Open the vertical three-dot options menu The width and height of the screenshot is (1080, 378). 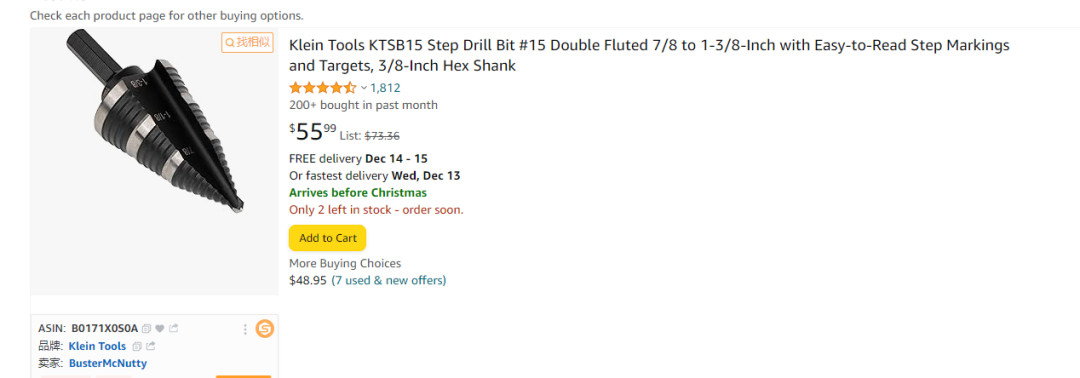click(x=245, y=330)
